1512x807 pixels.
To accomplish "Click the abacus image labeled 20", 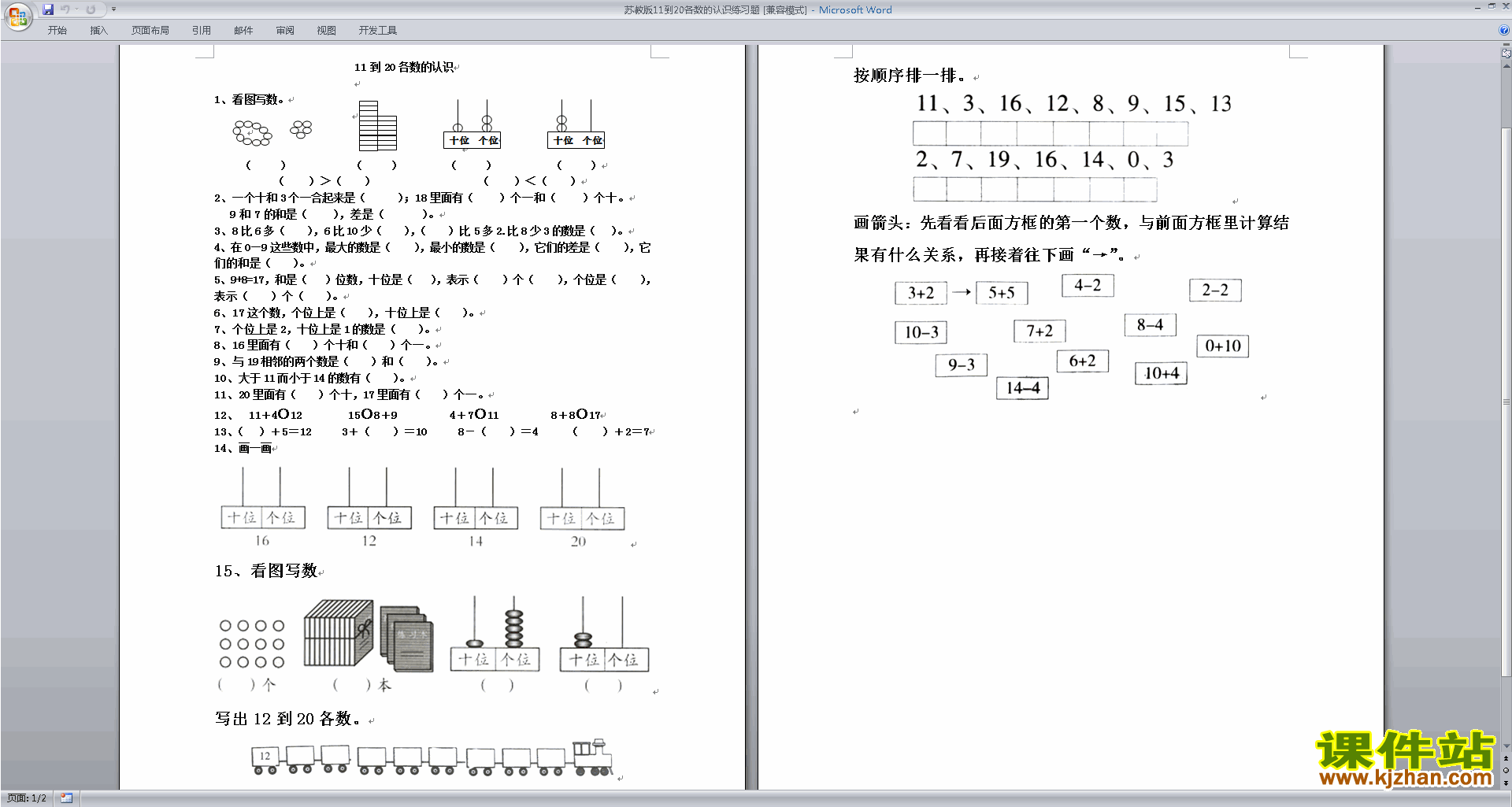I will tap(583, 506).
